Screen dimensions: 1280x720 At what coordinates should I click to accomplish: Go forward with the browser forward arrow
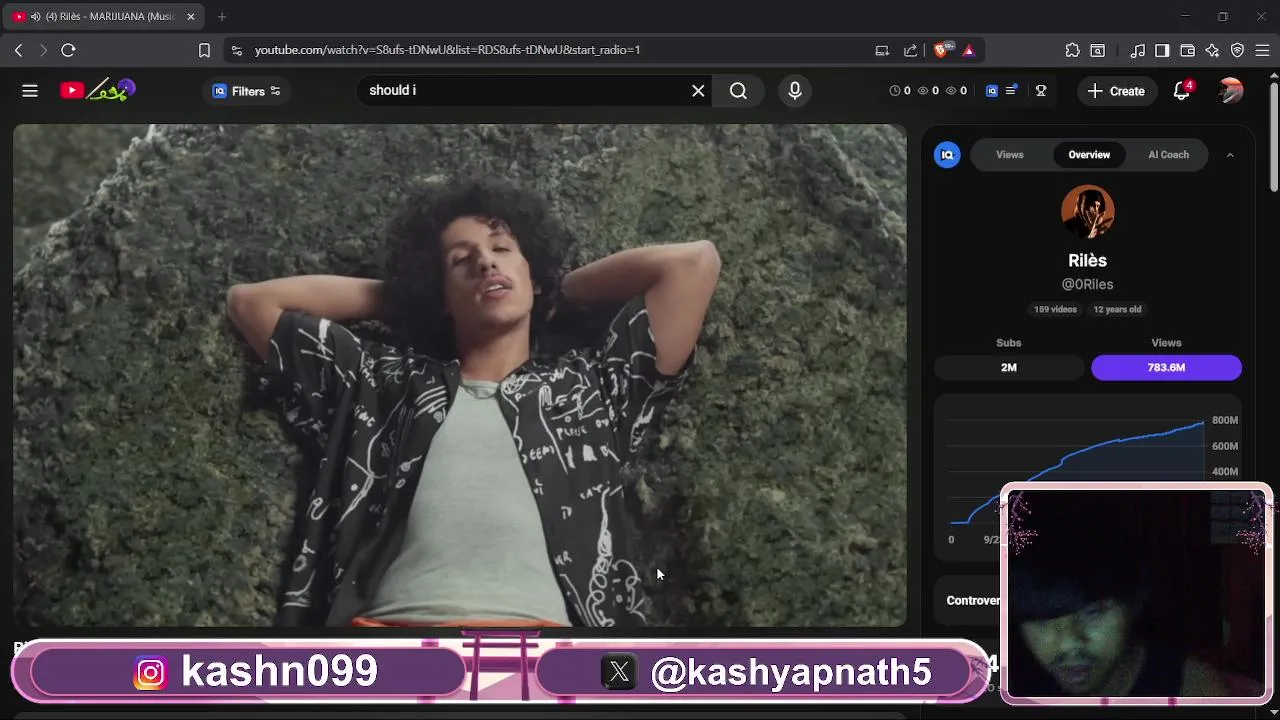(43, 50)
